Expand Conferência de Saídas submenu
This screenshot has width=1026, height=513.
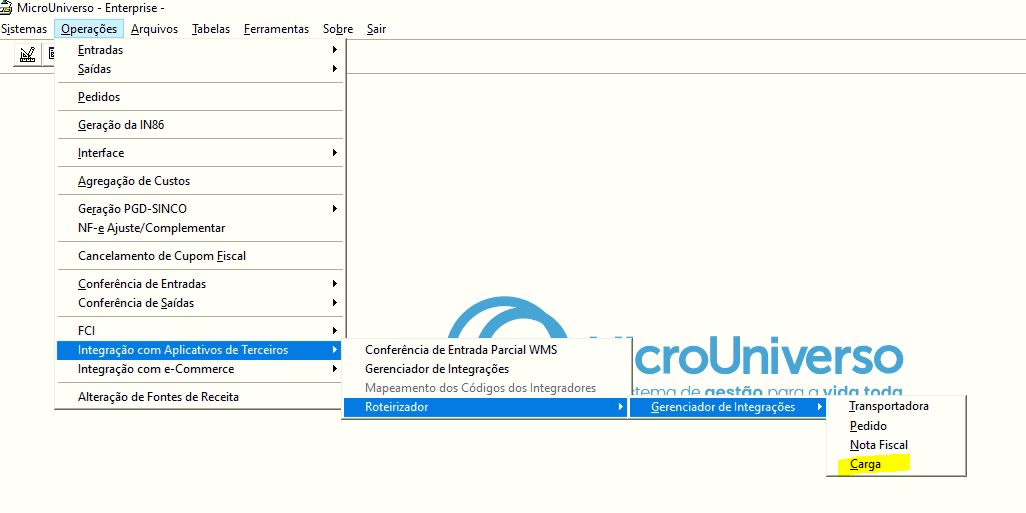click(200, 303)
